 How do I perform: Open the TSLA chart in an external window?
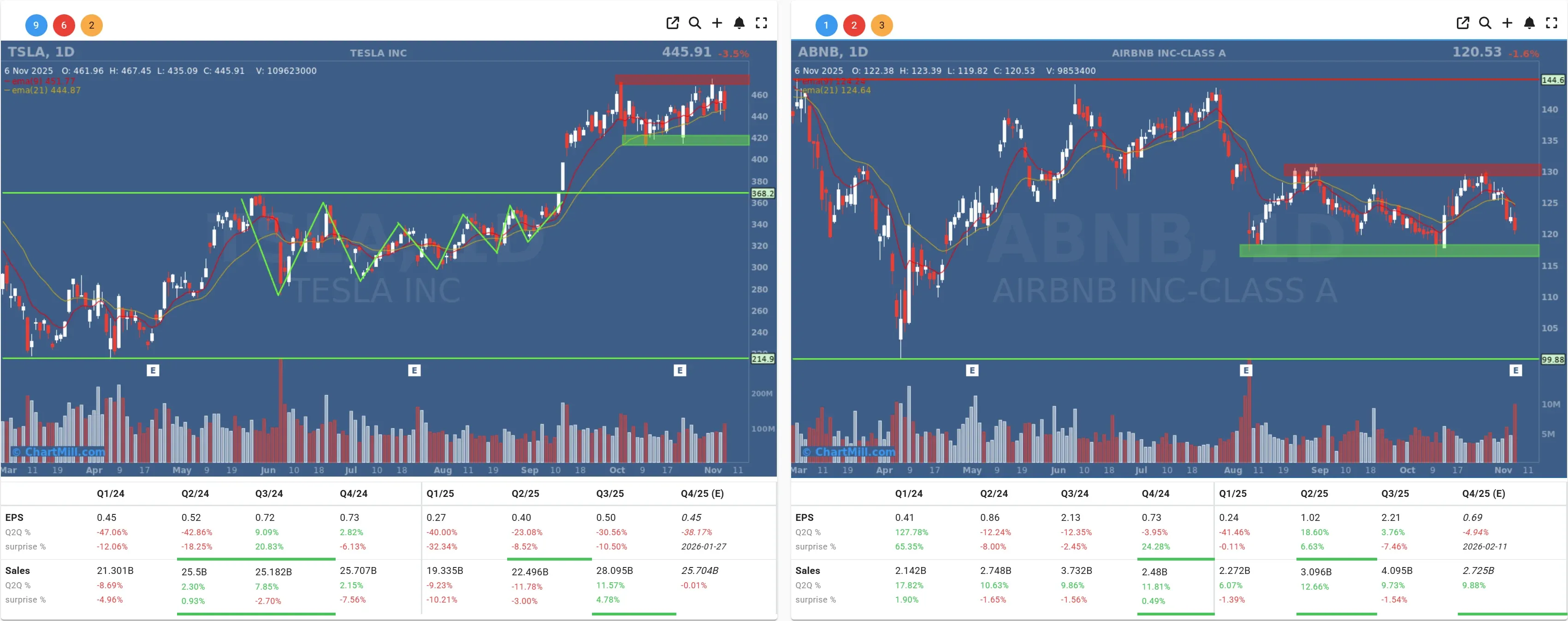673,23
